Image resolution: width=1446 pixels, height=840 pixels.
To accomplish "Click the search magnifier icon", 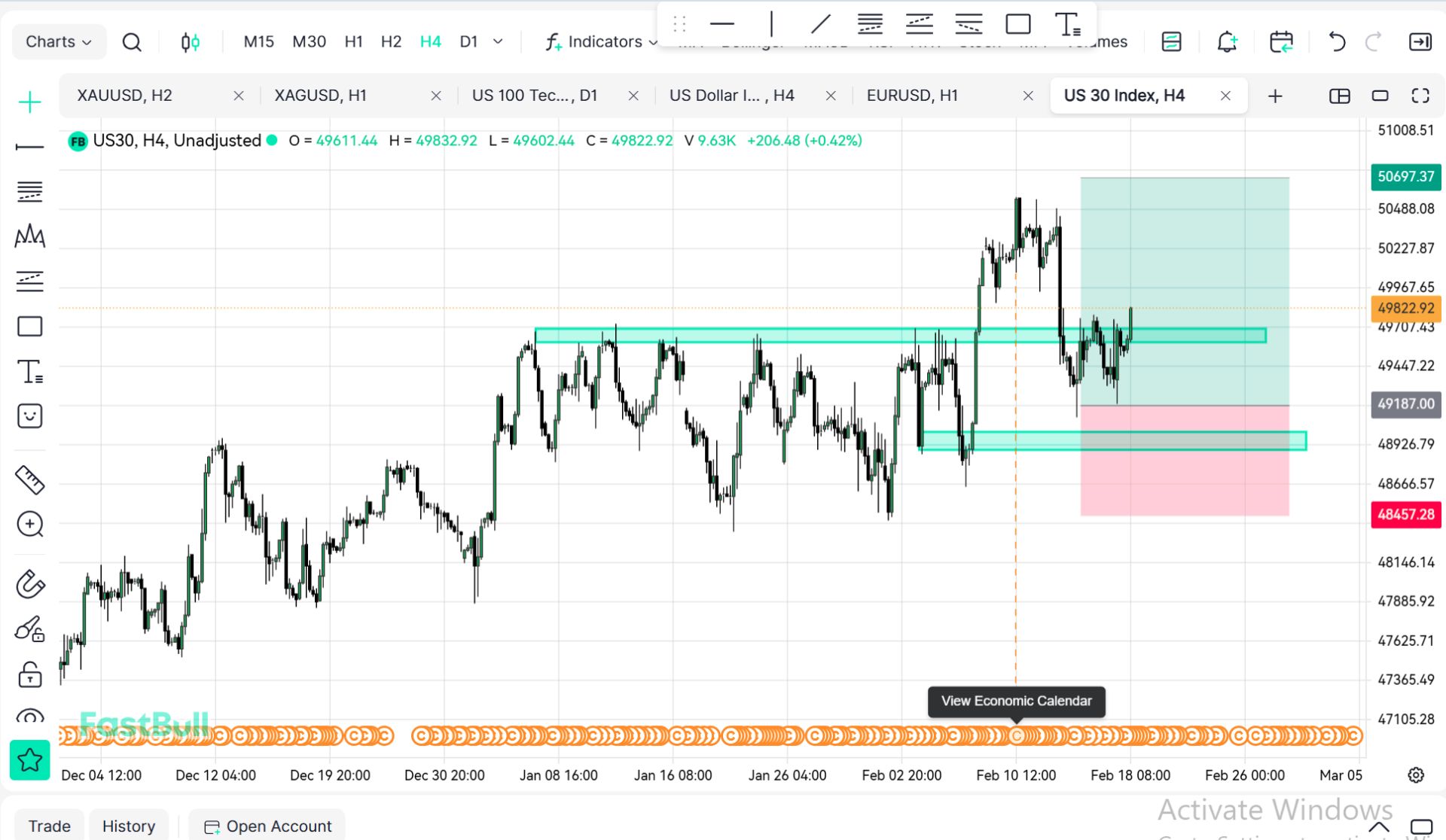I will coord(132,42).
